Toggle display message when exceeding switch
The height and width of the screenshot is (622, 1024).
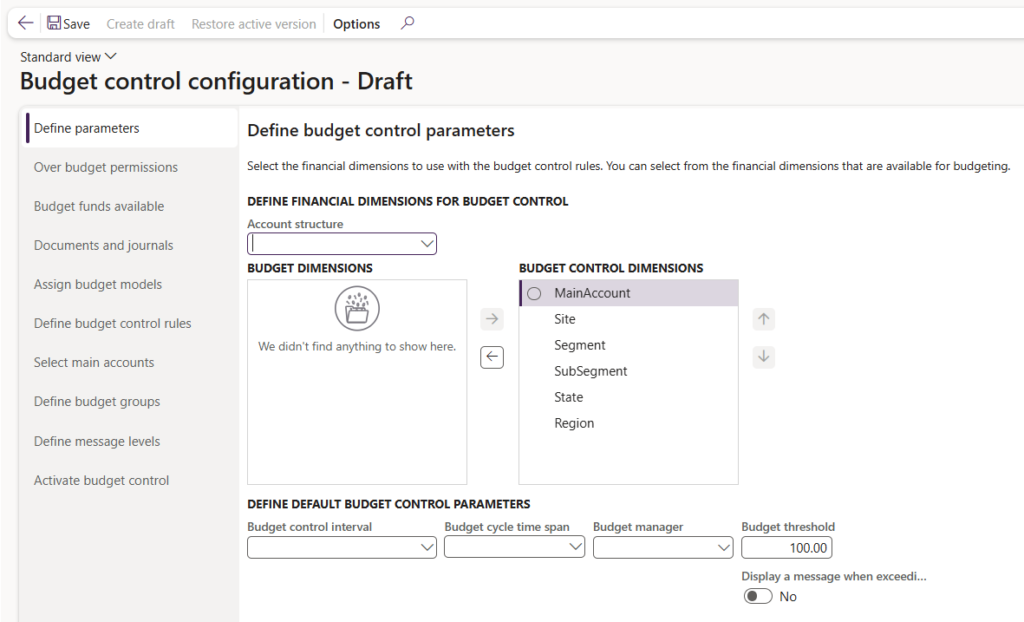click(x=758, y=596)
